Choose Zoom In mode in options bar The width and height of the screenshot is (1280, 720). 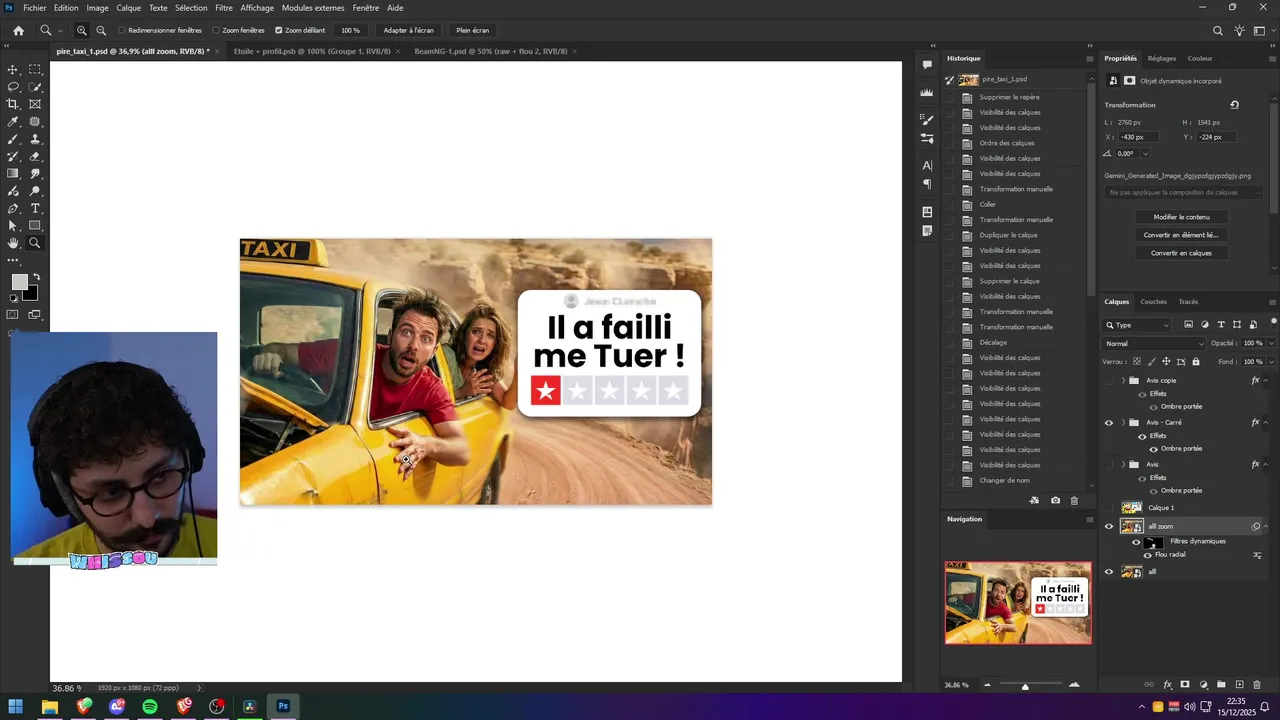pos(82,31)
